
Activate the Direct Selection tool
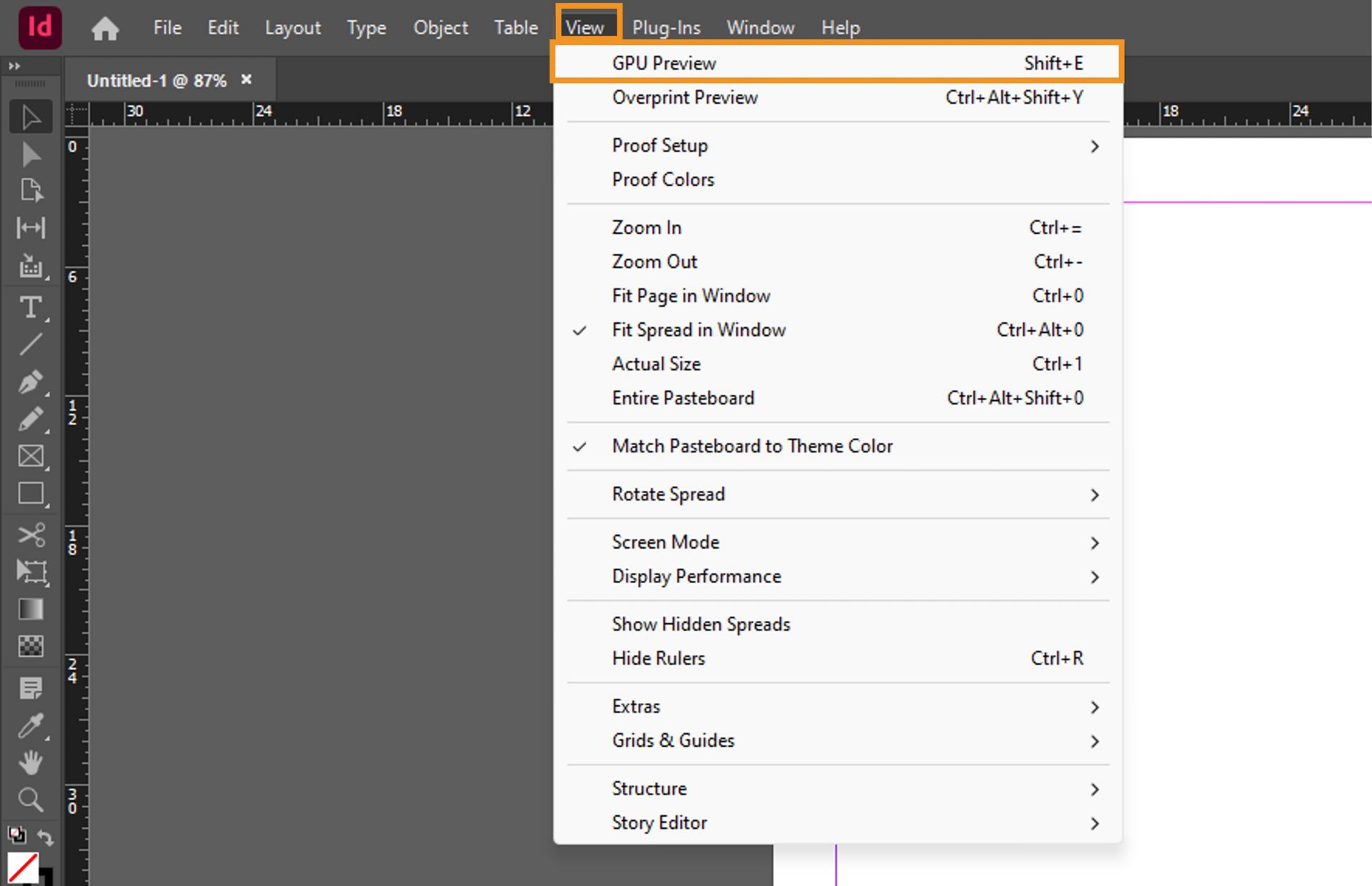click(x=30, y=154)
